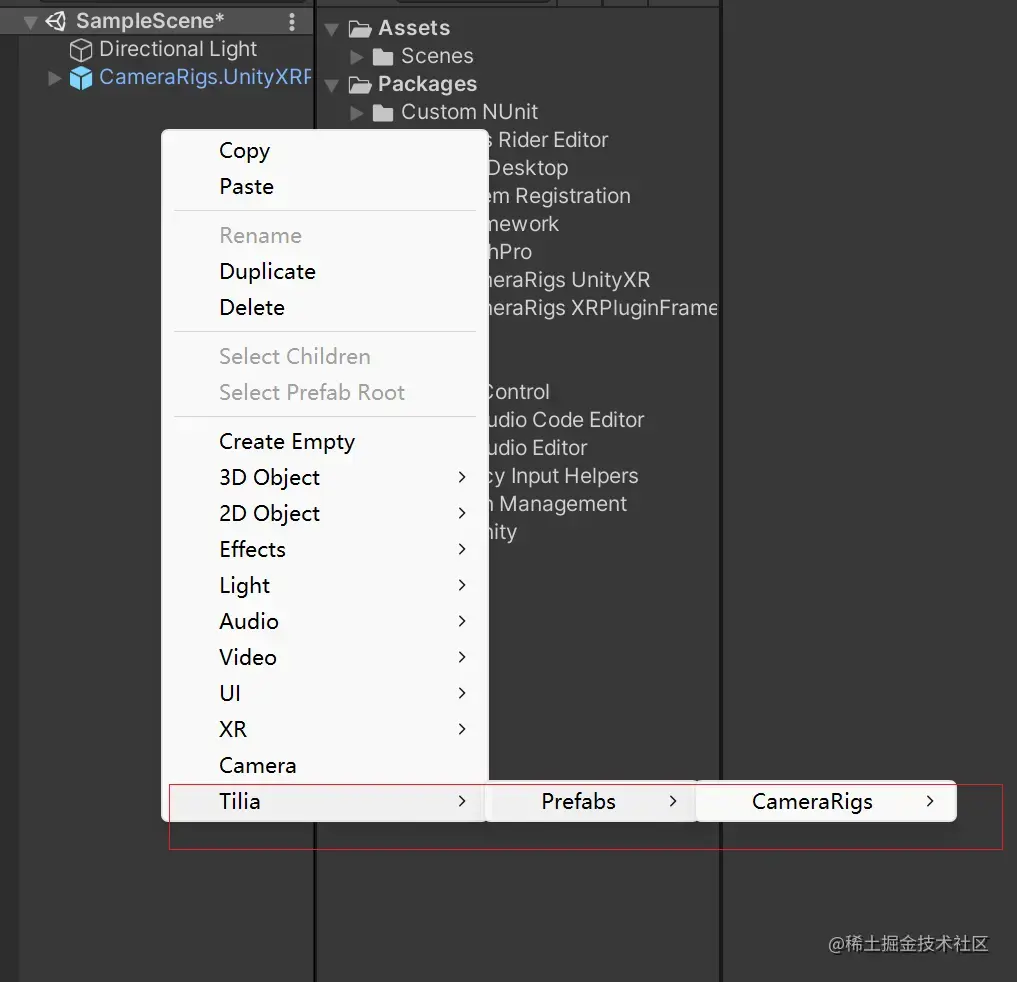Click the Custom NUnit folder icon
Image resolution: width=1017 pixels, height=982 pixels.
383,113
